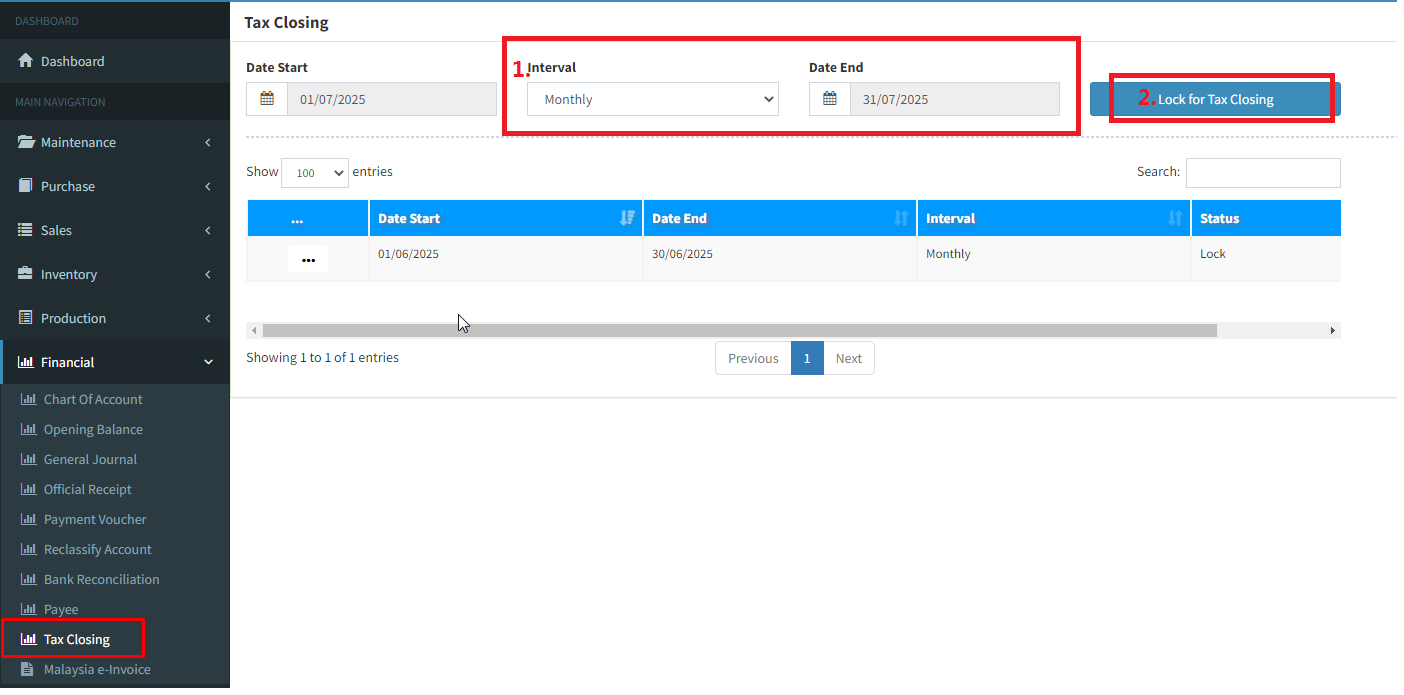Open Chart Of Account page
Viewport: 1404px width, 695px height.
tap(92, 399)
